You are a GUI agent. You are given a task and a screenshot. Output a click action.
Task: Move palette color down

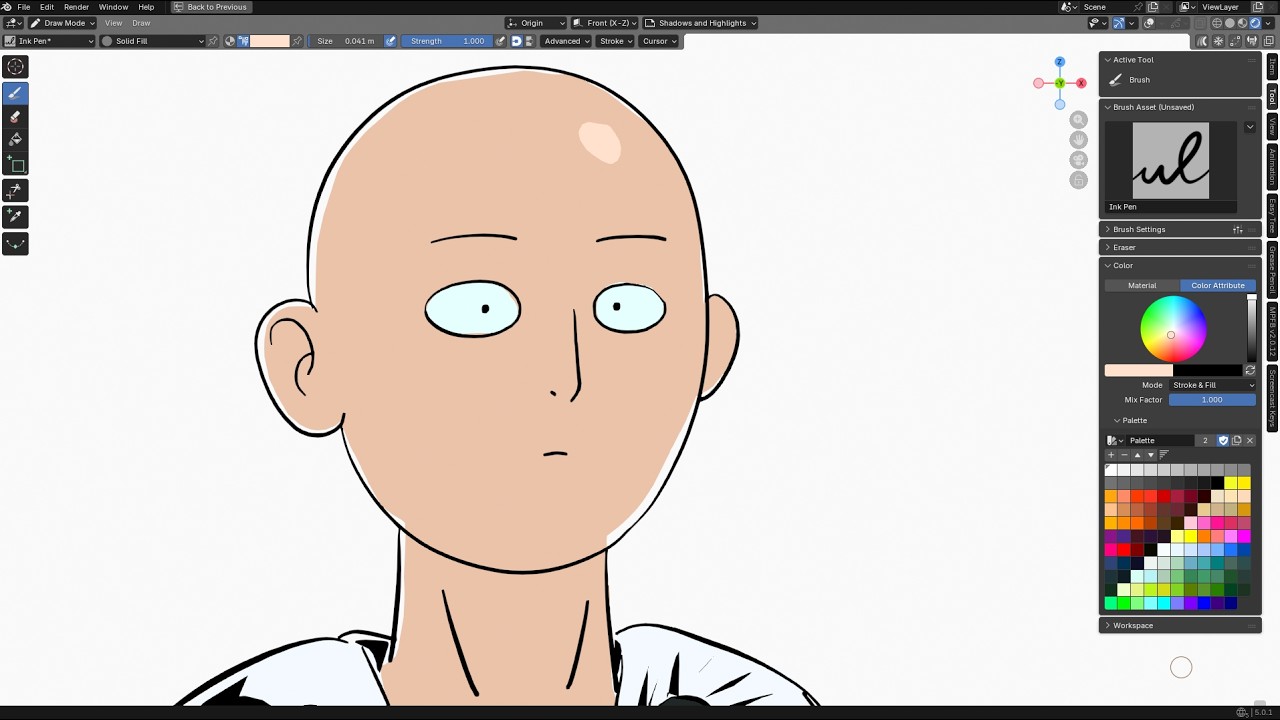(1150, 455)
